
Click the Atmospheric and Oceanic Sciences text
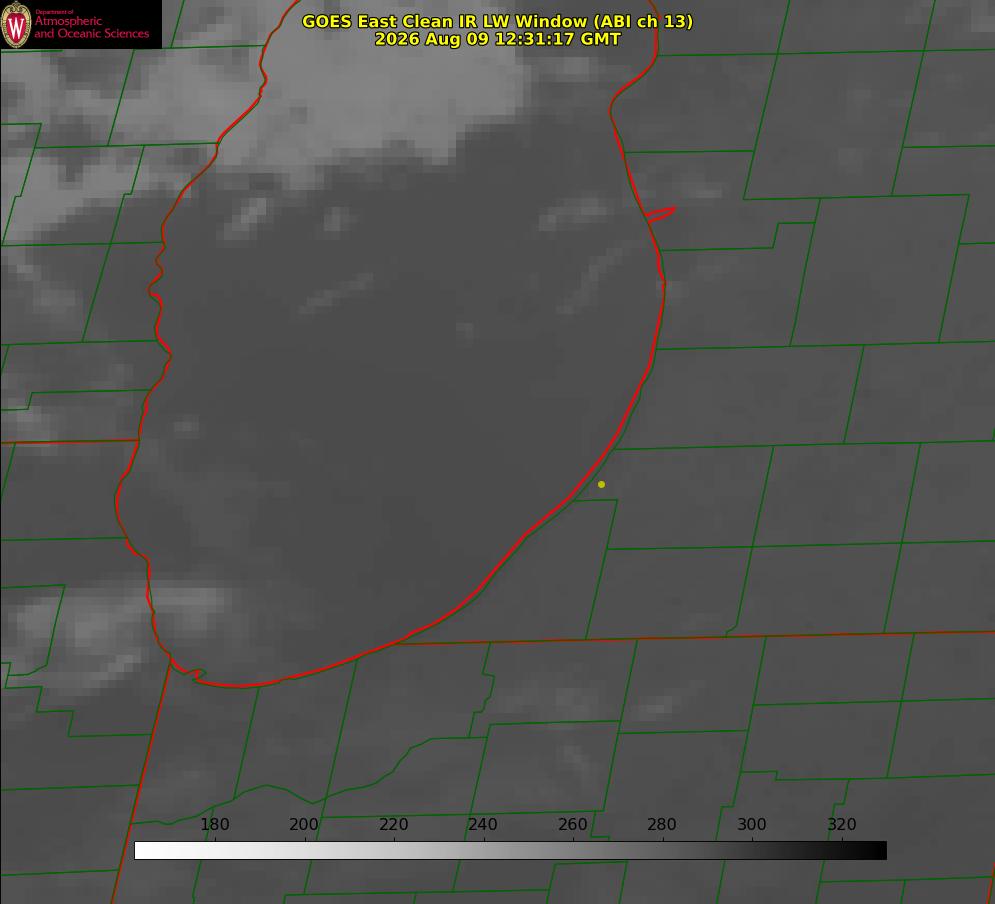coord(91,27)
